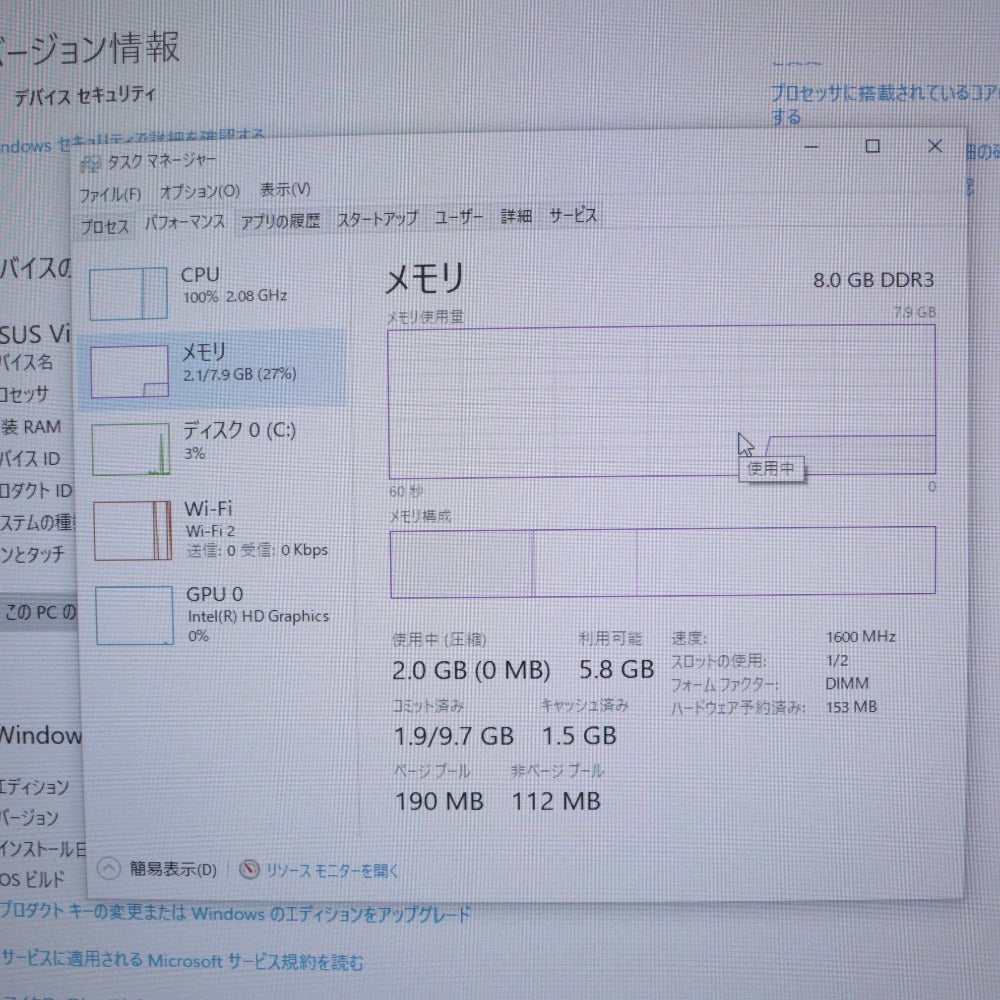Image resolution: width=1000 pixels, height=1000 pixels.
Task: Click the 1.5 GB cached value
Action: [578, 736]
